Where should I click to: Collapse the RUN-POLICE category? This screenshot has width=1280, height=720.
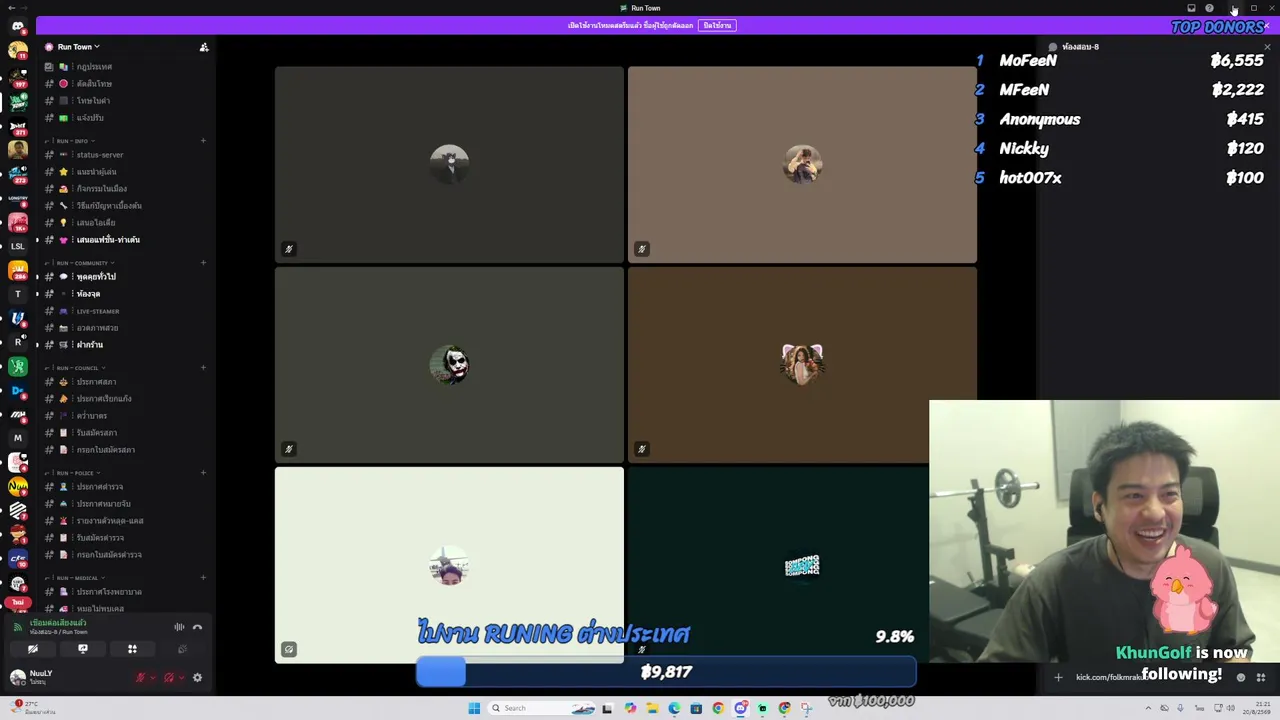pos(75,473)
